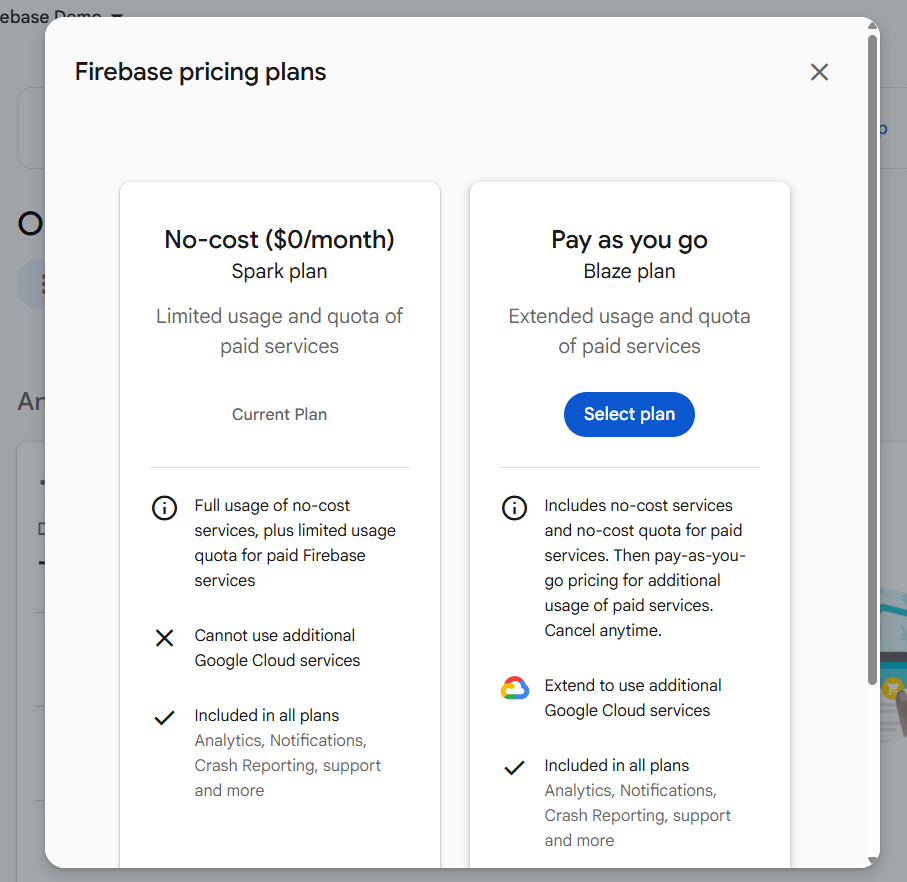Click Included in all plans under Spark

pos(266,716)
